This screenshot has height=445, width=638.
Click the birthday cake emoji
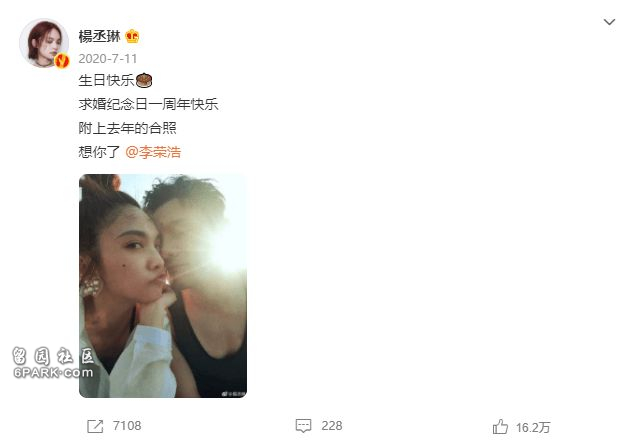click(x=144, y=80)
